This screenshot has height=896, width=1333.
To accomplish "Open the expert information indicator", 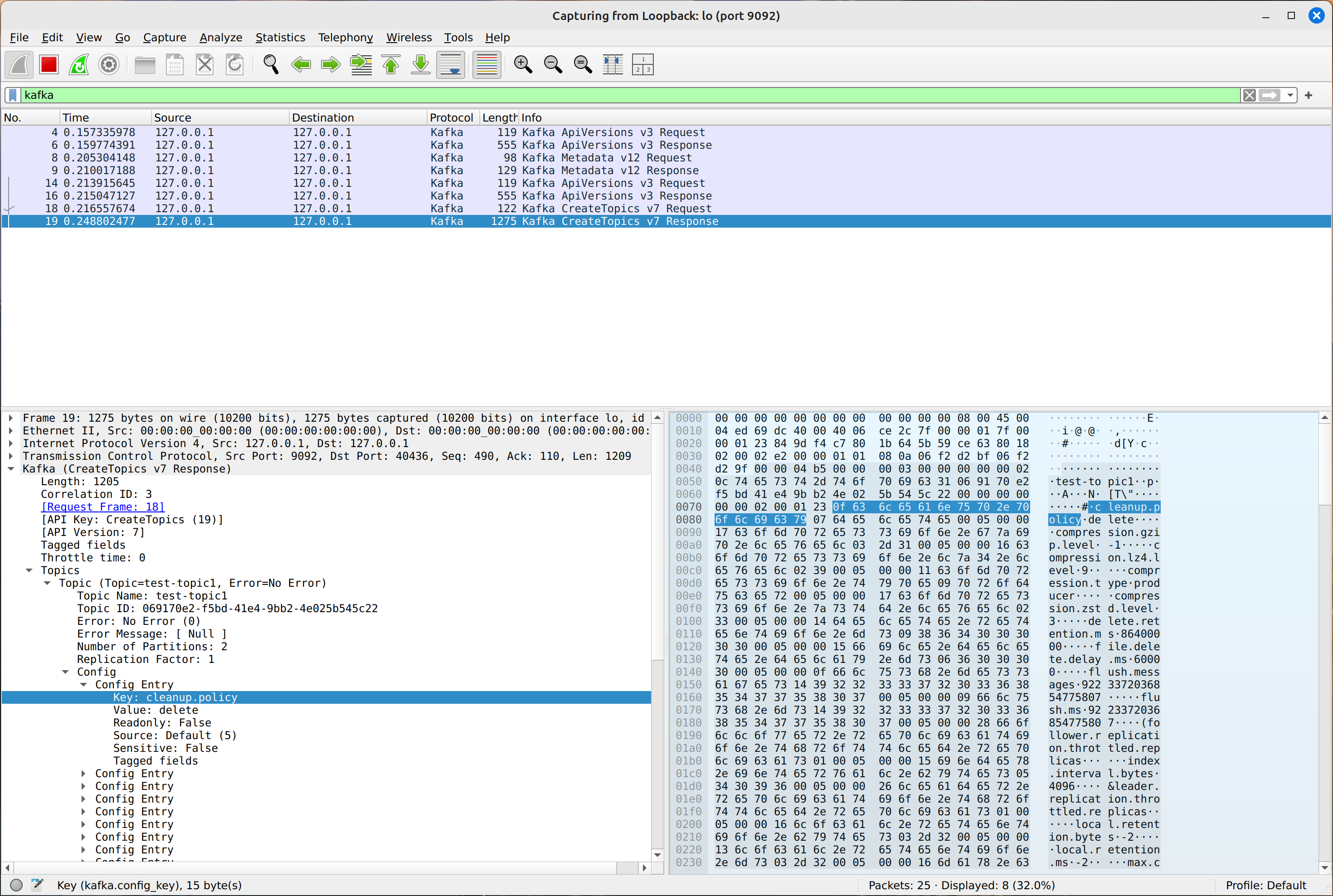I will coord(17,885).
